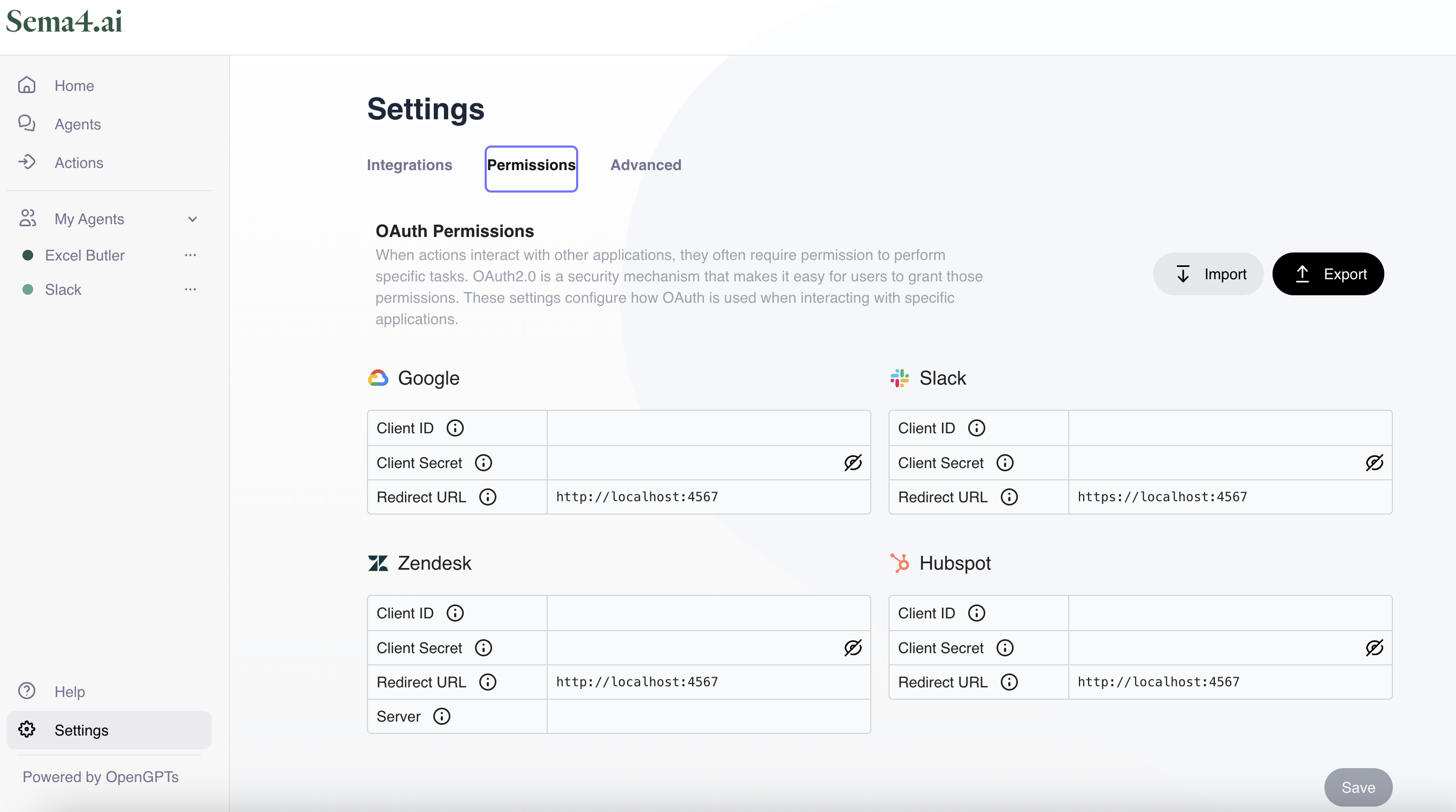The height and width of the screenshot is (812, 1456).
Task: Click the Zendesk Redirect URL info icon
Action: [x=488, y=681]
